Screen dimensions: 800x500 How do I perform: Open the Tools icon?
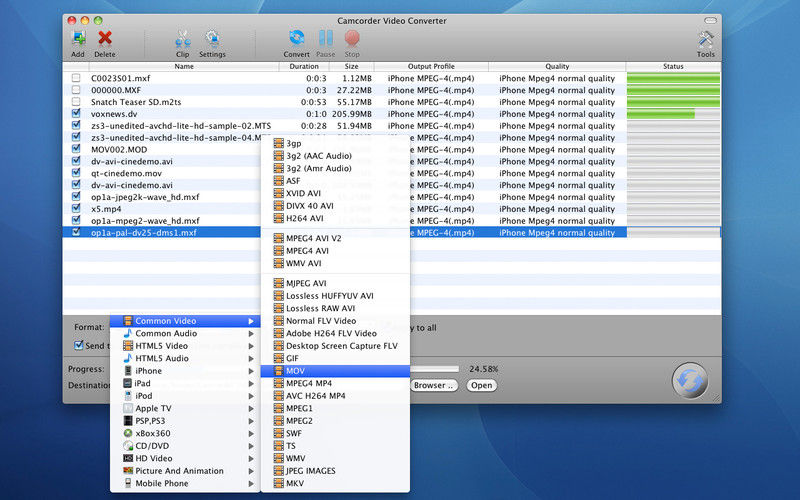[706, 40]
